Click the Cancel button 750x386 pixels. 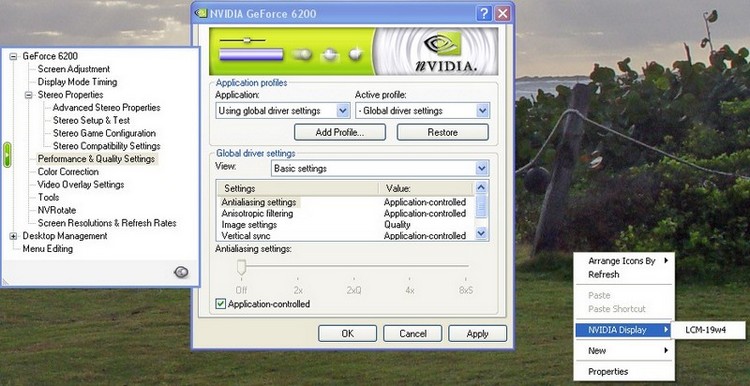pyautogui.click(x=412, y=334)
